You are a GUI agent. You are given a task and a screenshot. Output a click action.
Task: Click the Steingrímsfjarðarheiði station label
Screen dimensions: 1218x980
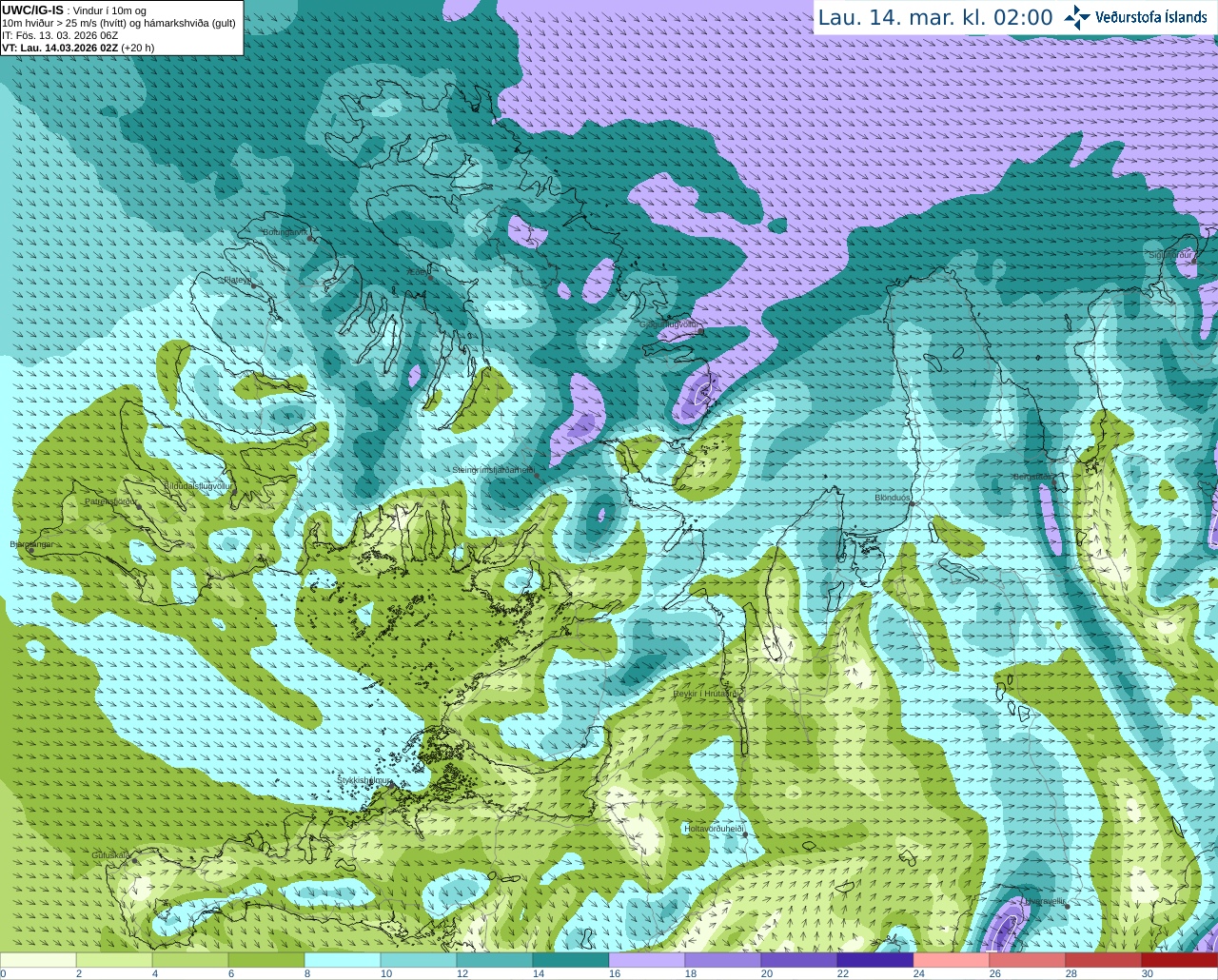tap(493, 470)
